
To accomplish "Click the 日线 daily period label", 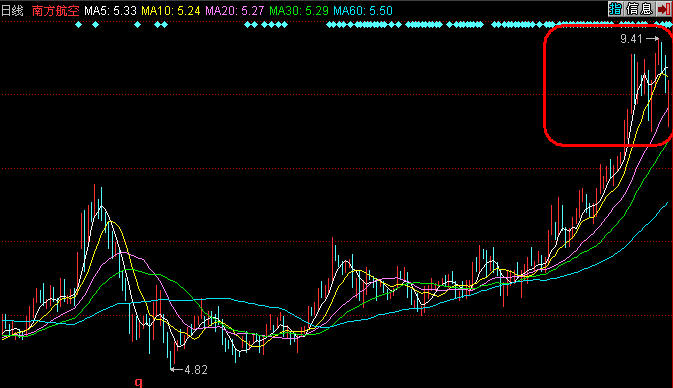I will click(x=12, y=11).
